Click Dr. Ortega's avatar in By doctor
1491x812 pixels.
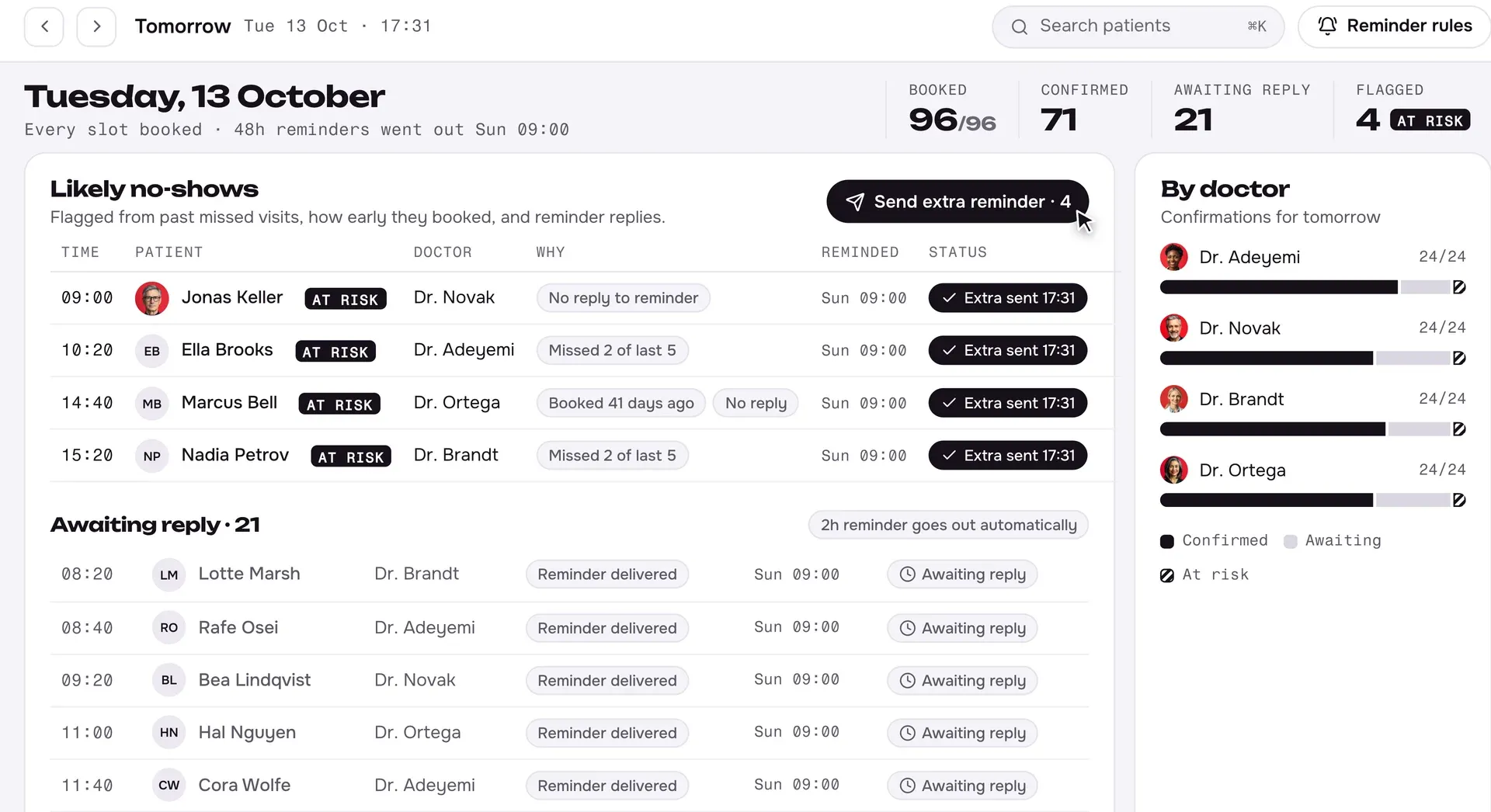[x=1174, y=470]
